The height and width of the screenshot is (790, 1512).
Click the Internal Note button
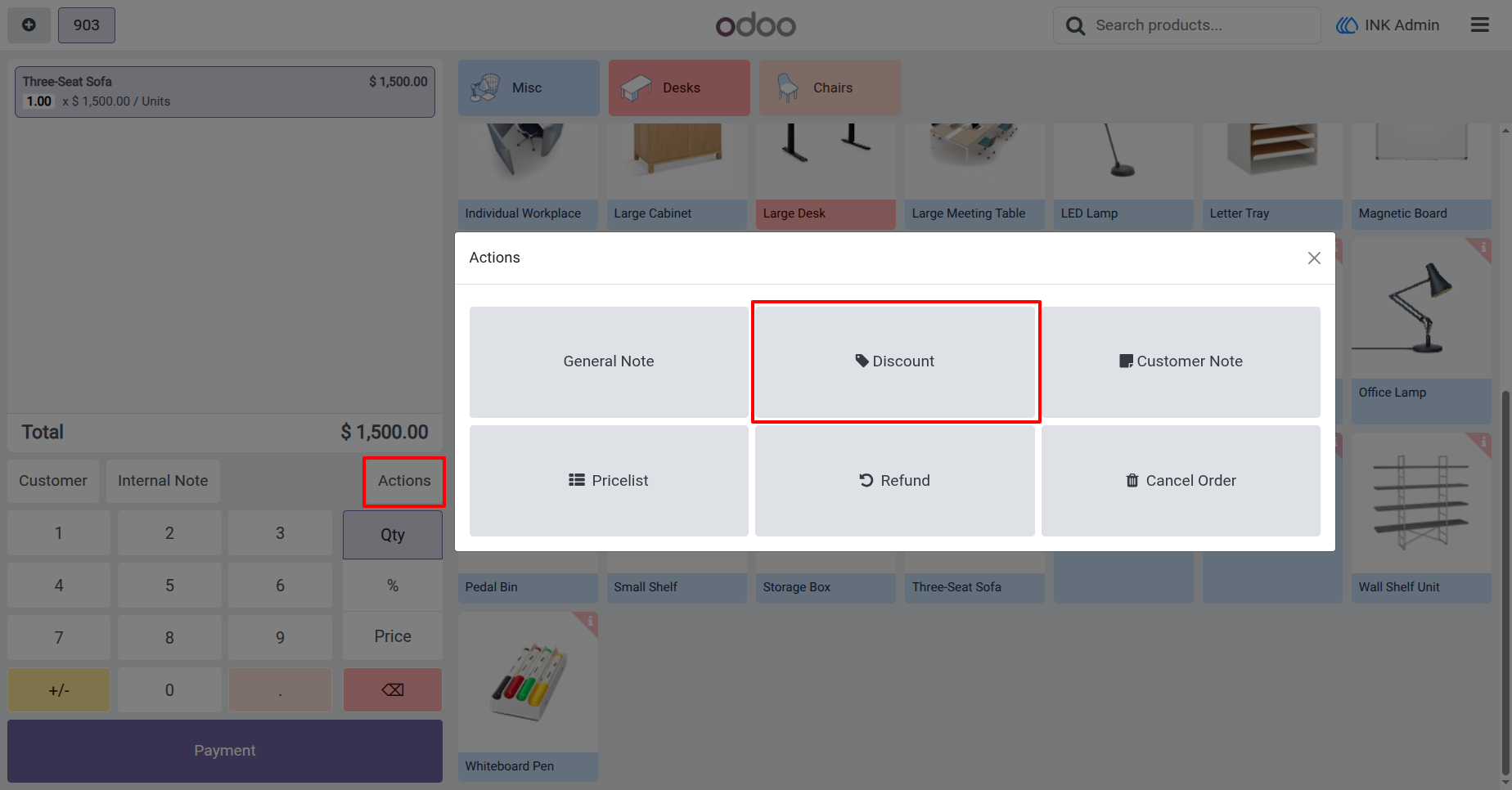coord(163,481)
